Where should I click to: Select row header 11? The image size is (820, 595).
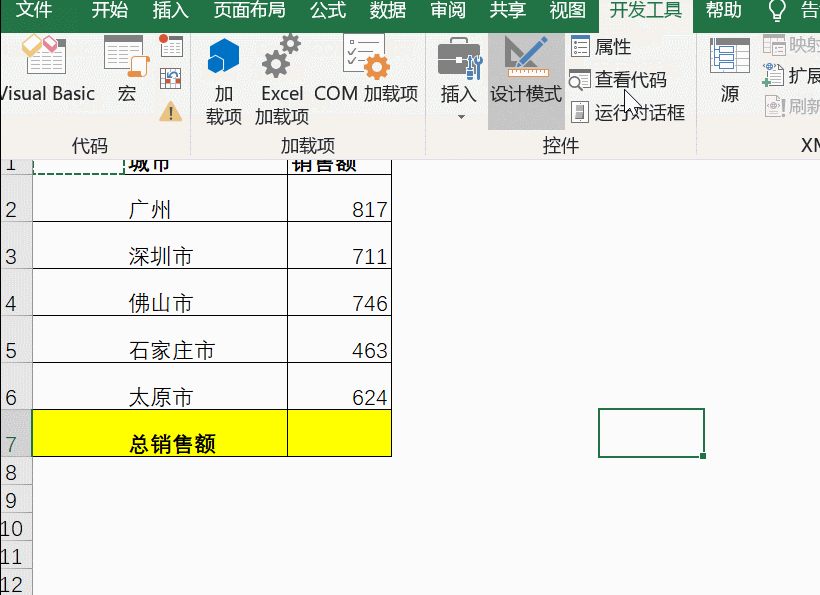(16, 557)
